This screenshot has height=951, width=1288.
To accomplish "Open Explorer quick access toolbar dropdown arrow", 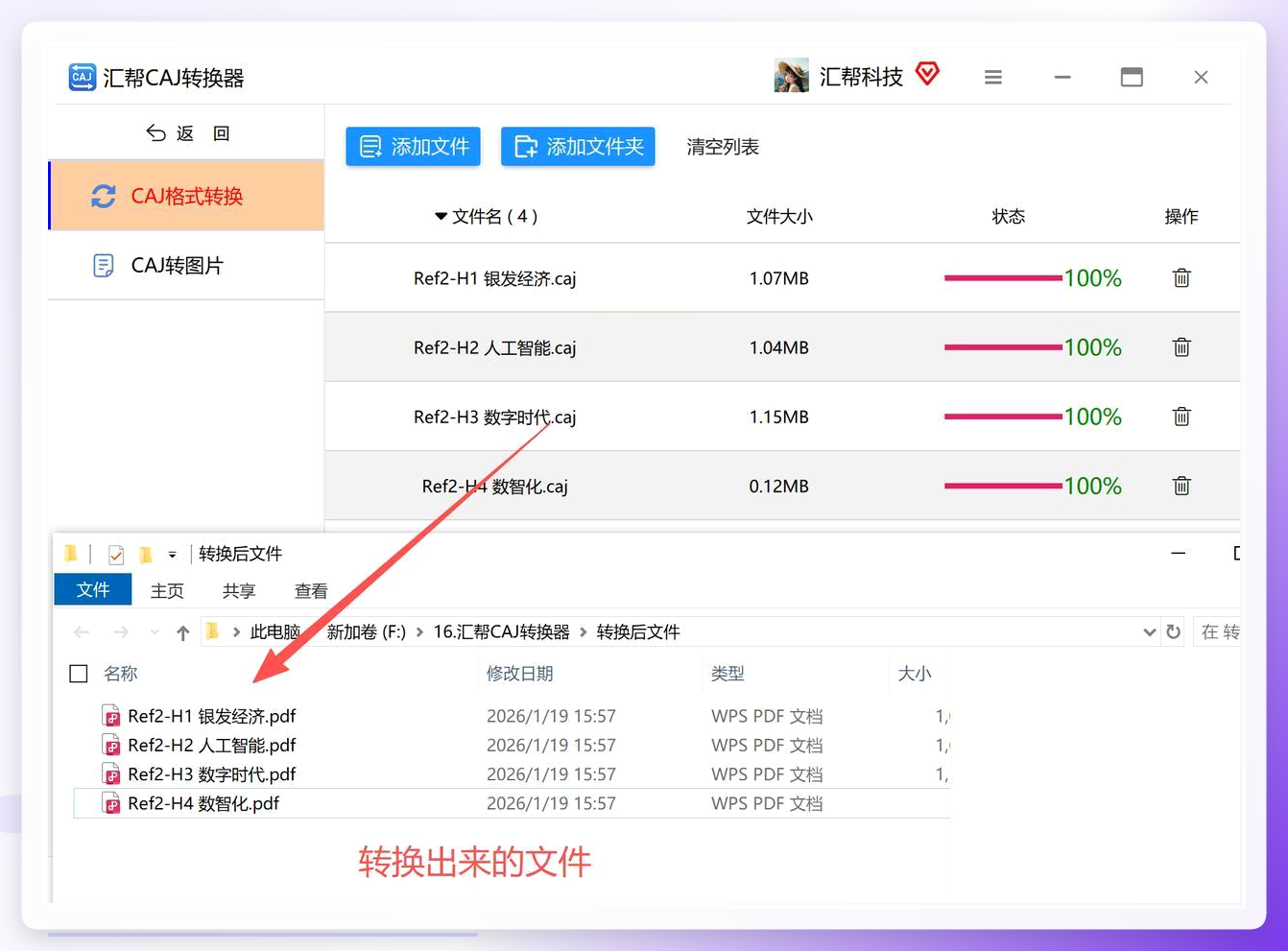I will coord(172,555).
